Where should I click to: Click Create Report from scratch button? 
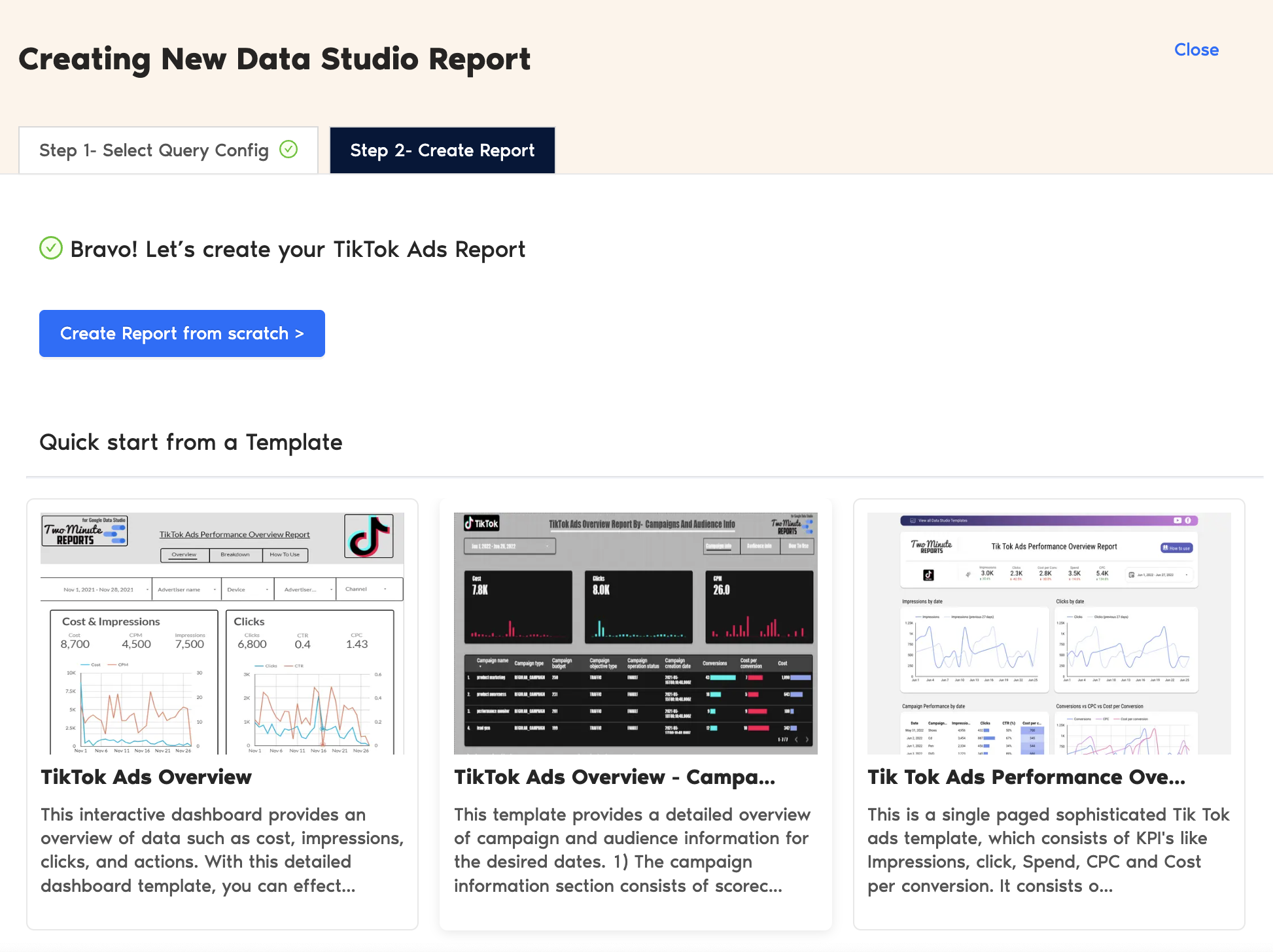click(x=182, y=333)
